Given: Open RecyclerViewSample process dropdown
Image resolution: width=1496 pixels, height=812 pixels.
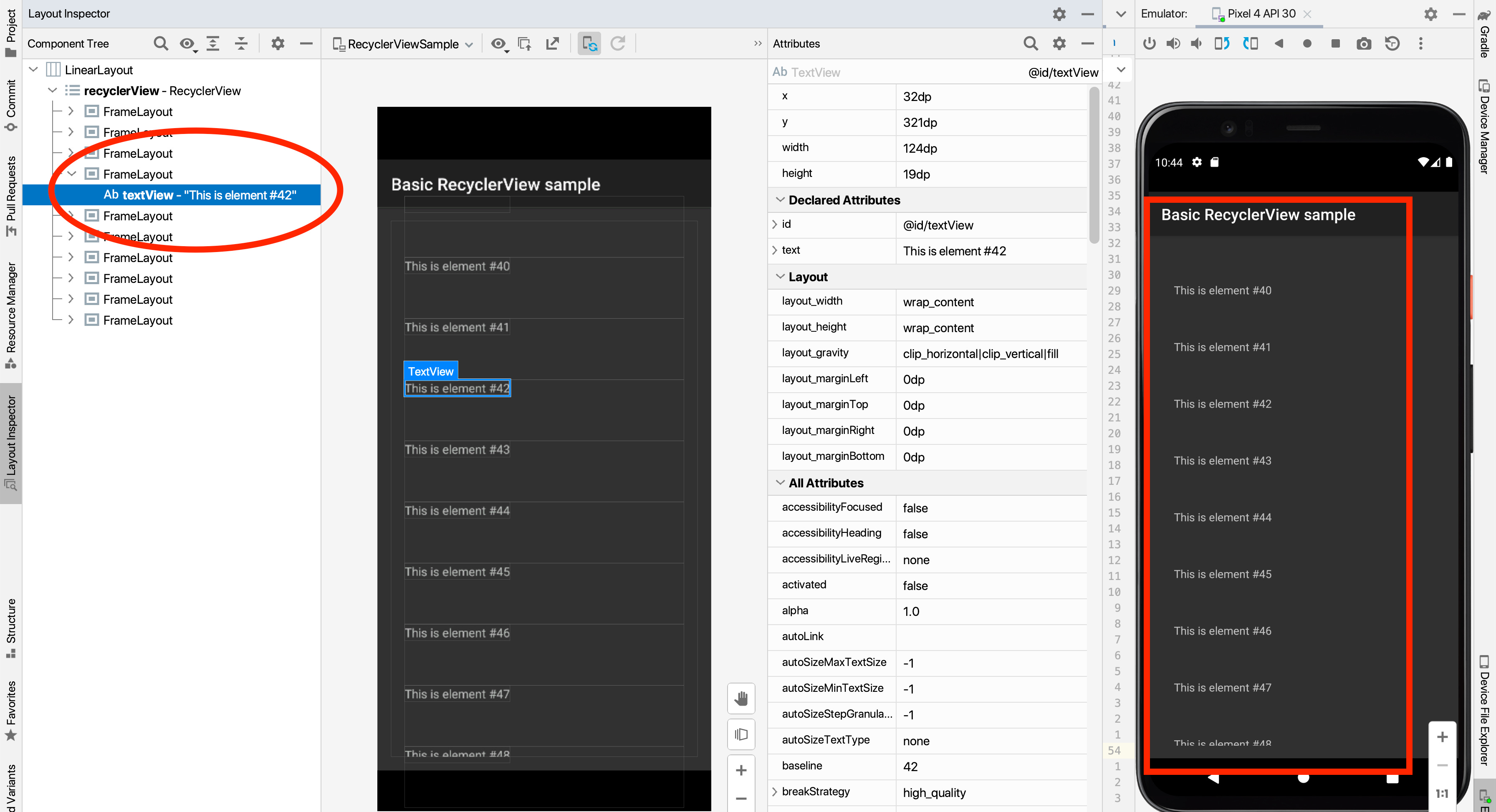Looking at the screenshot, I should 403,44.
